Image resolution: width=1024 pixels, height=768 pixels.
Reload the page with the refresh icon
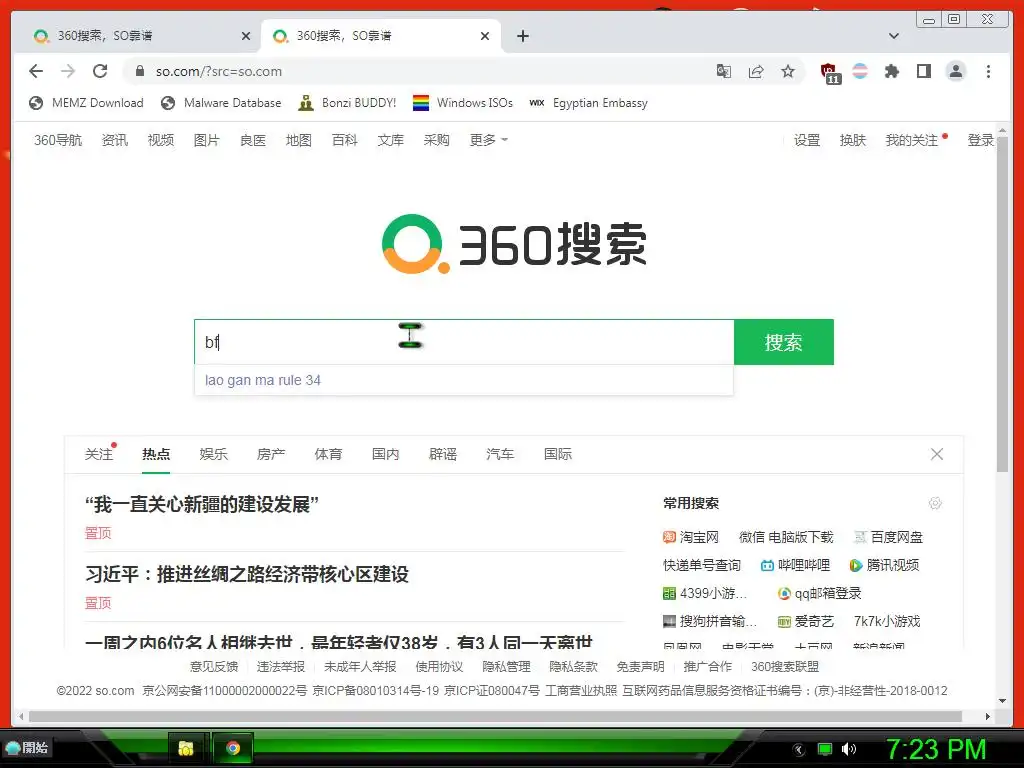click(x=100, y=71)
